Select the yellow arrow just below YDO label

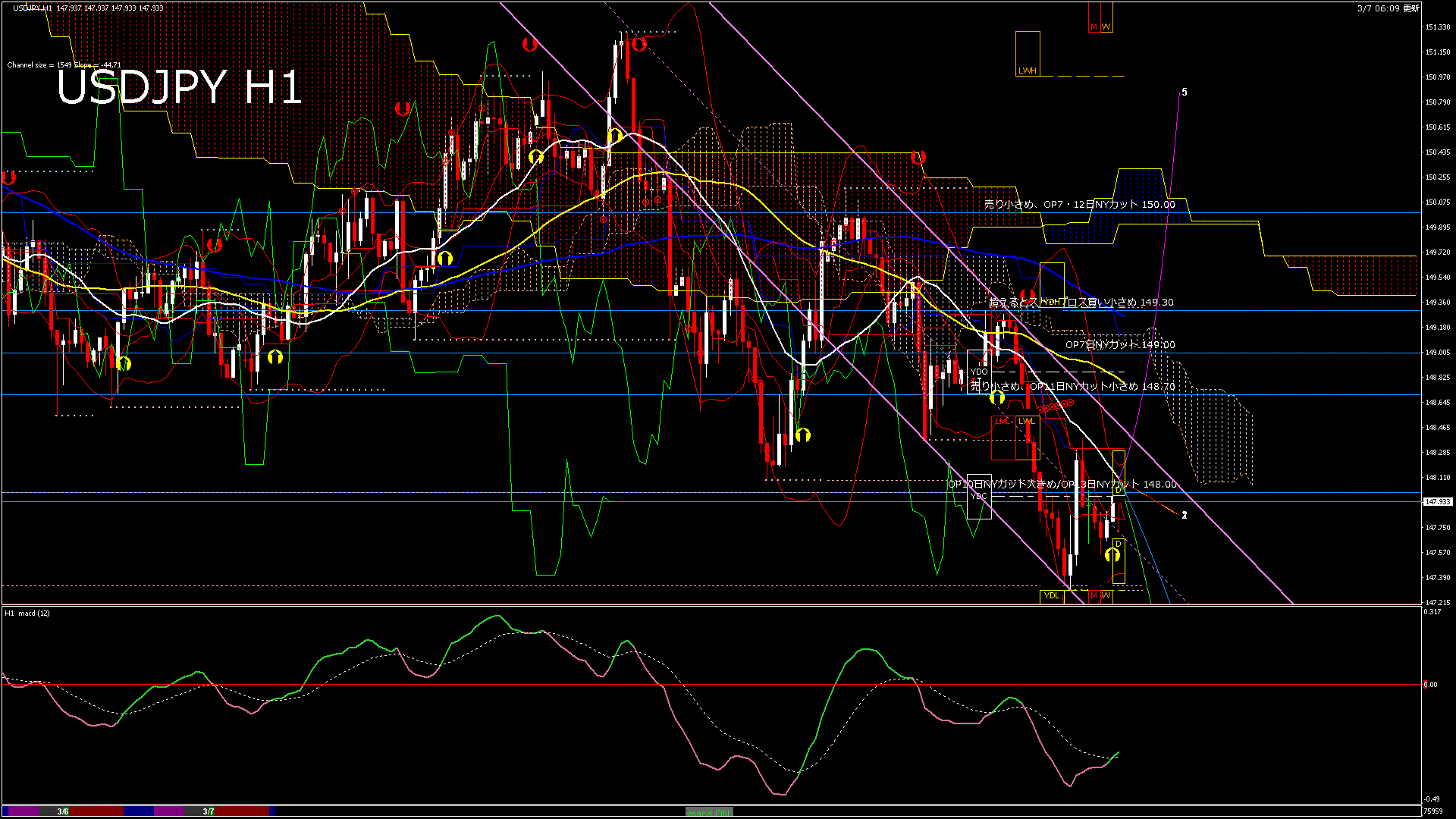(x=997, y=397)
